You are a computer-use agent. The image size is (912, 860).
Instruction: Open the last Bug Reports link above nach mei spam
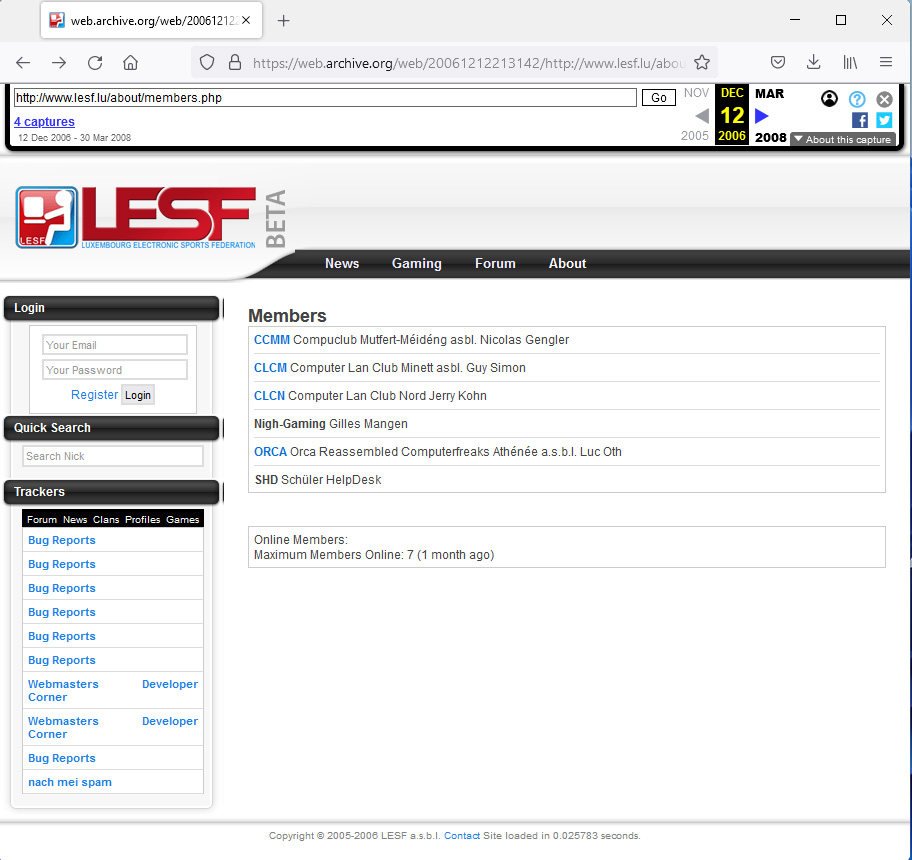click(62, 758)
